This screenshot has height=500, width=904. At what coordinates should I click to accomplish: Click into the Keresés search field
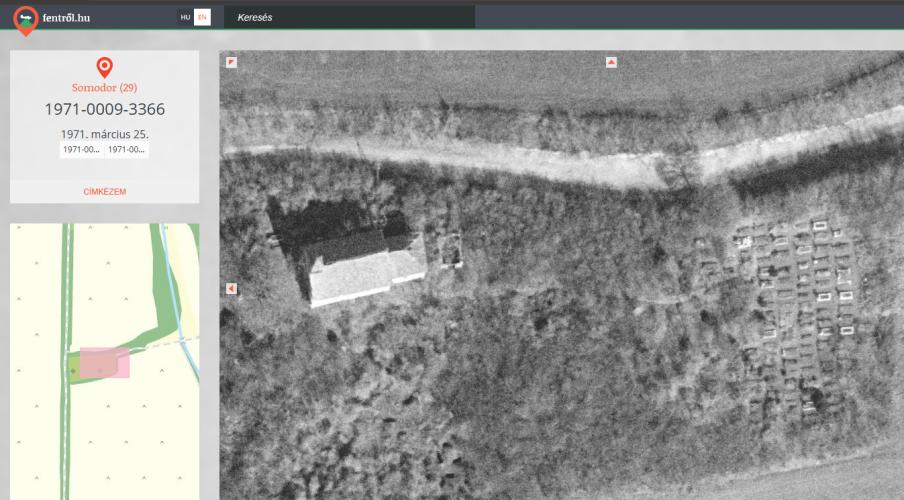(x=348, y=17)
